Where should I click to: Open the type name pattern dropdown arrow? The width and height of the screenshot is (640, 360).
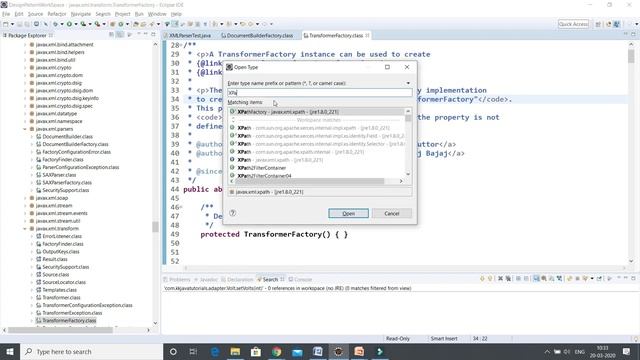coord(408,83)
